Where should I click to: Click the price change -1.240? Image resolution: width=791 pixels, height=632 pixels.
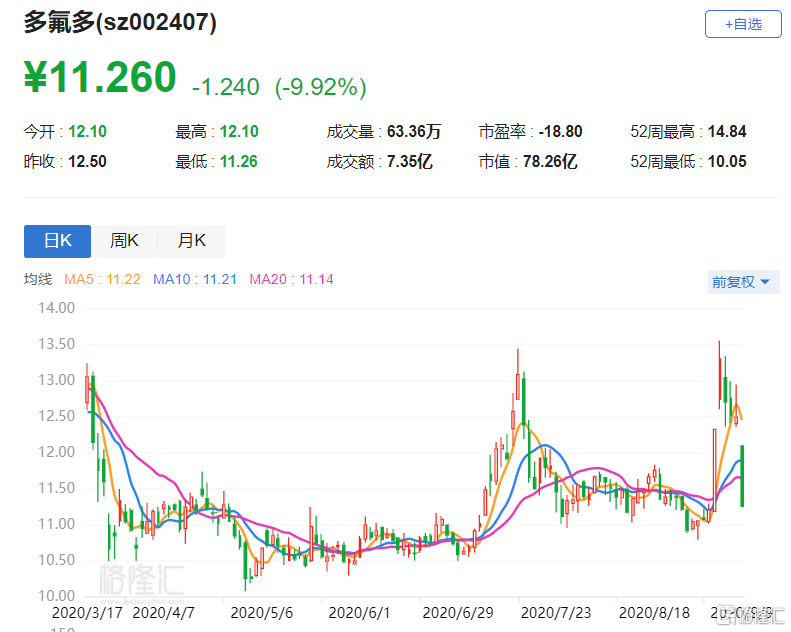[x=225, y=87]
